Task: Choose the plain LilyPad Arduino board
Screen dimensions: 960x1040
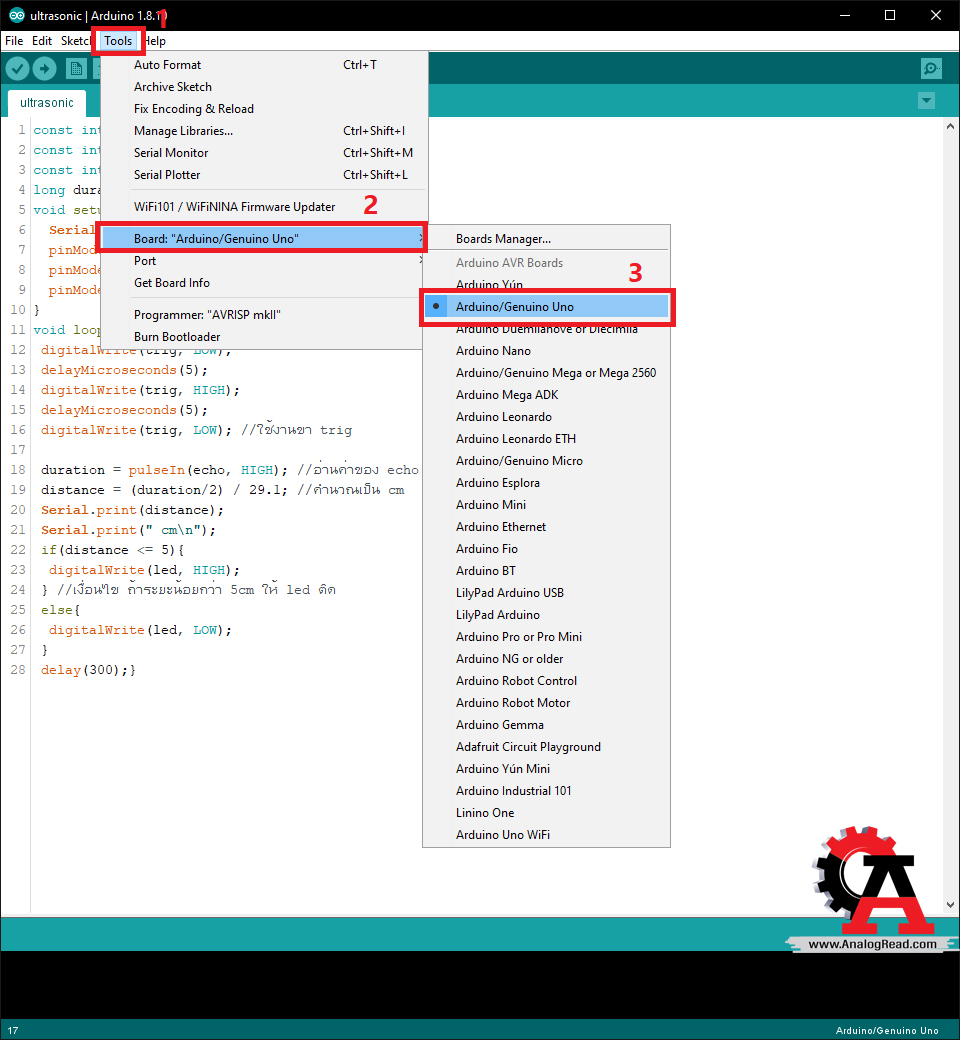Action: 546,615
